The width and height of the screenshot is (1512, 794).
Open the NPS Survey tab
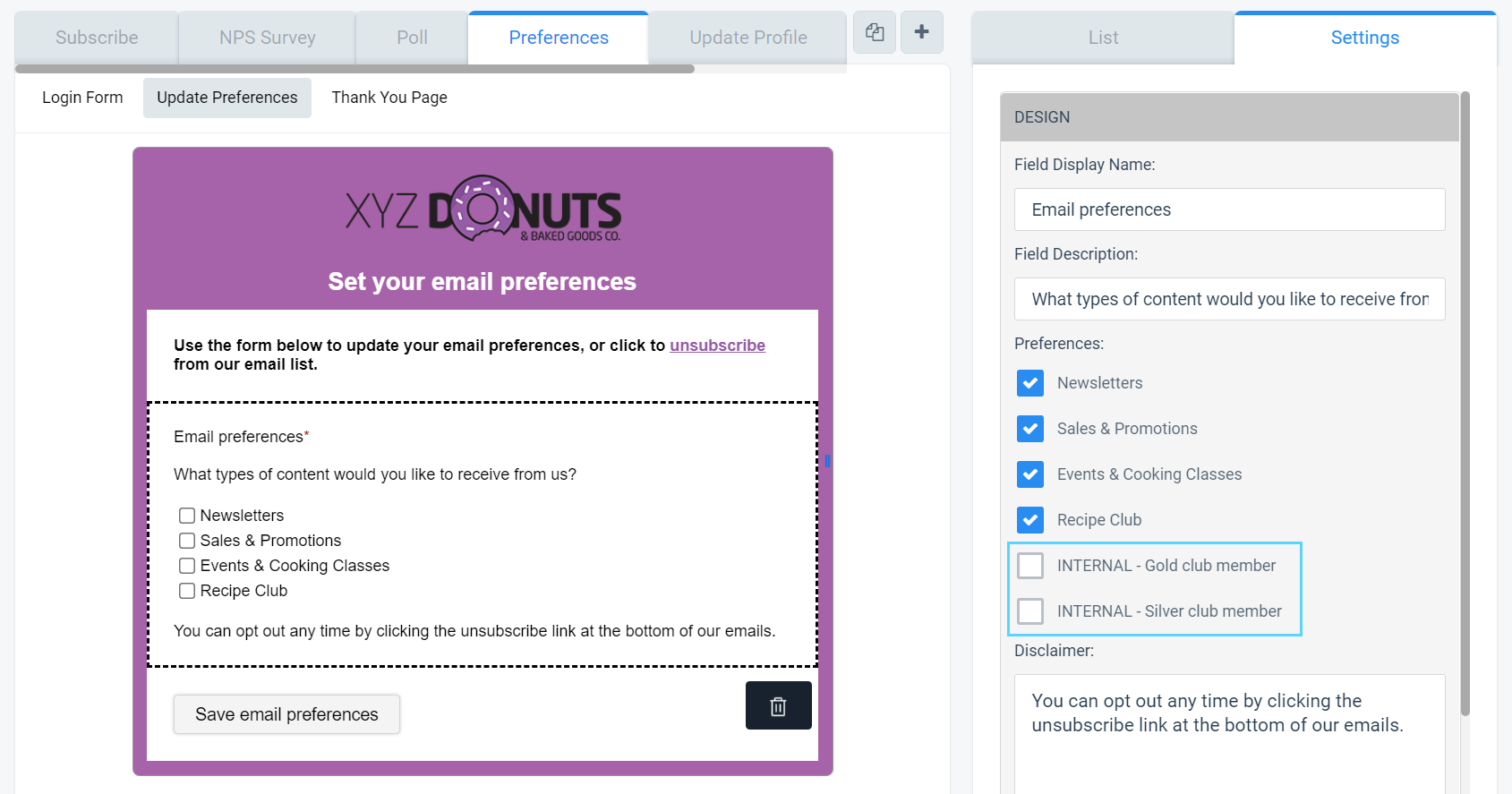click(x=268, y=38)
